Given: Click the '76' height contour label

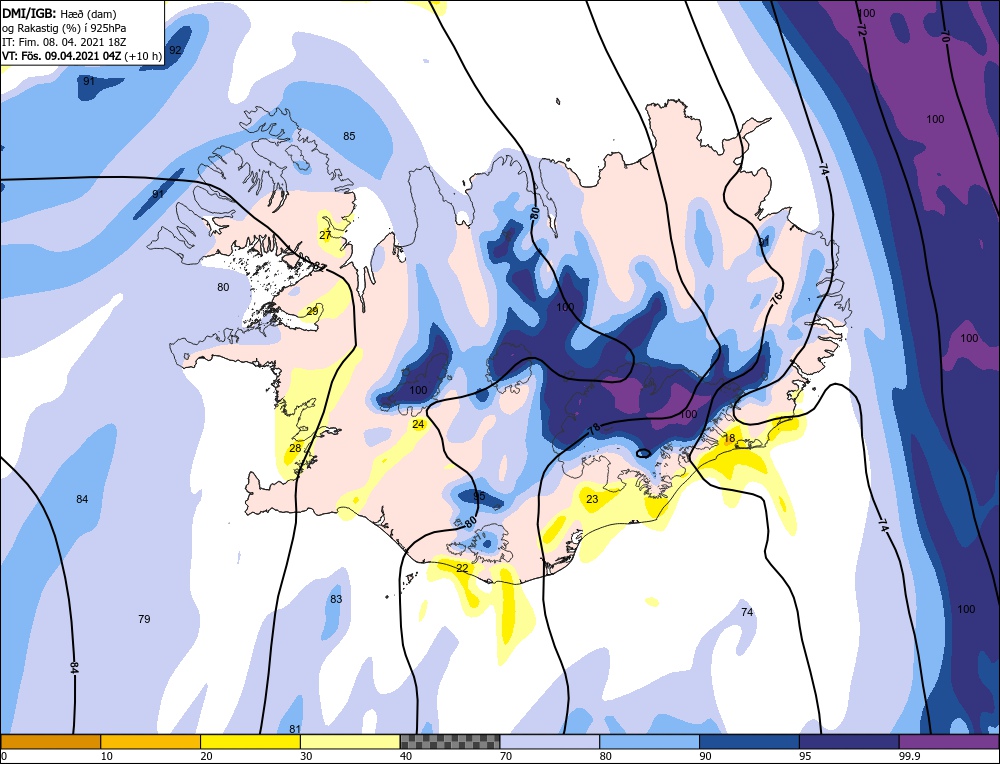Looking at the screenshot, I should pyautogui.click(x=776, y=298).
